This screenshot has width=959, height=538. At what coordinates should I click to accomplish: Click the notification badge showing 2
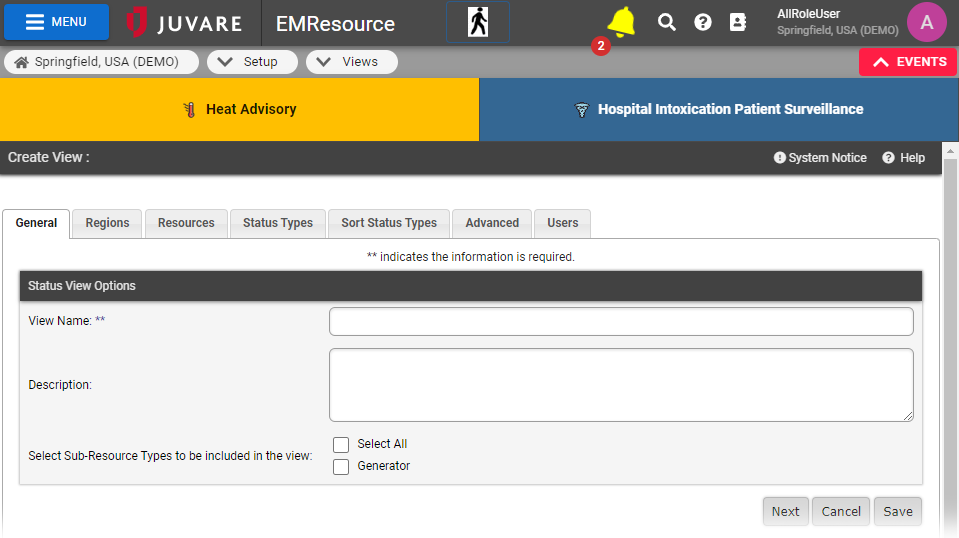coord(601,46)
